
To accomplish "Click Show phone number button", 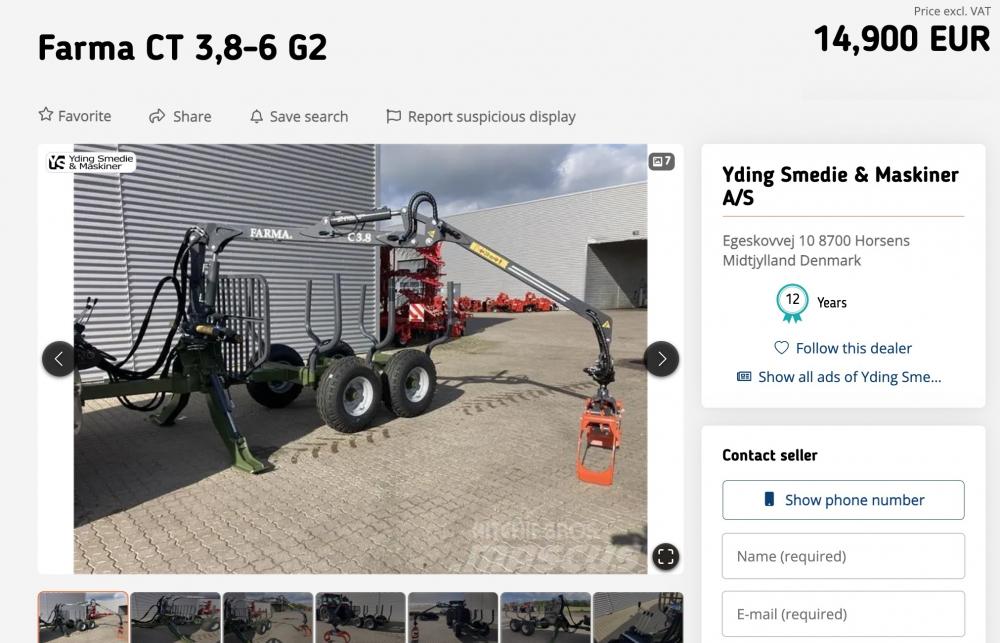I will [x=843, y=500].
